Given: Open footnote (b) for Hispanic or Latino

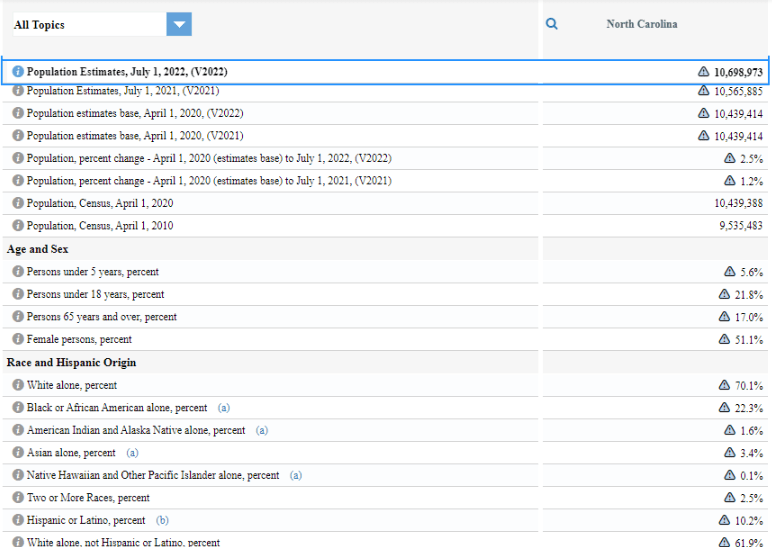Looking at the screenshot, I should click(x=162, y=521).
